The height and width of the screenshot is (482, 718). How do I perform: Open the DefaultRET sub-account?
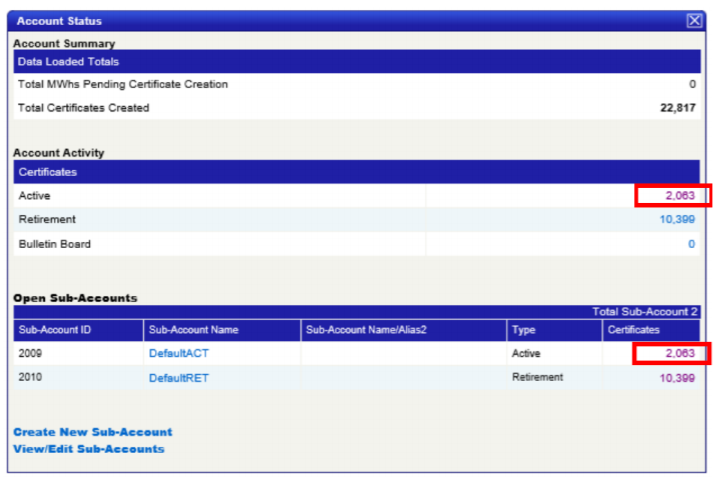click(179, 378)
